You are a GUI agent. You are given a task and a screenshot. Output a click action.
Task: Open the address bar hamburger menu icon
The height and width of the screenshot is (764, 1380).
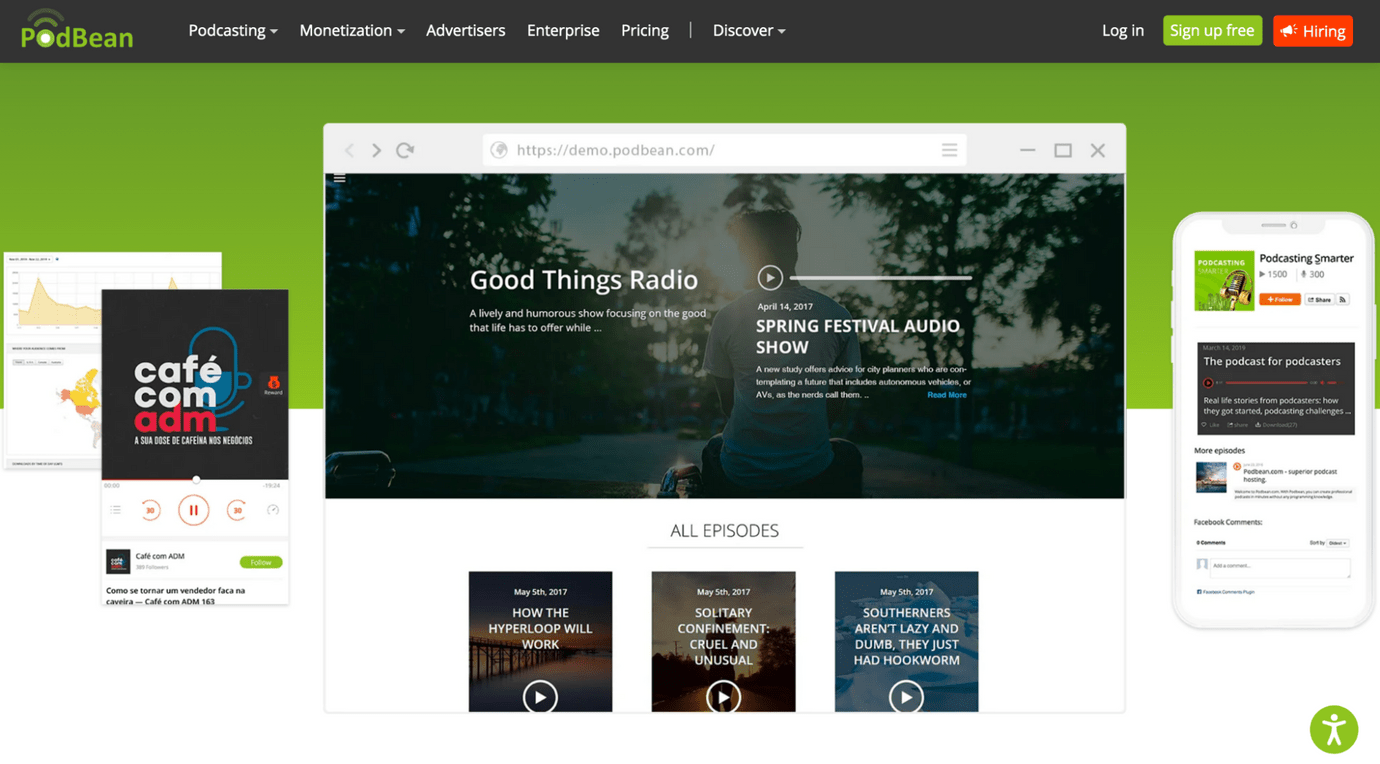click(949, 150)
